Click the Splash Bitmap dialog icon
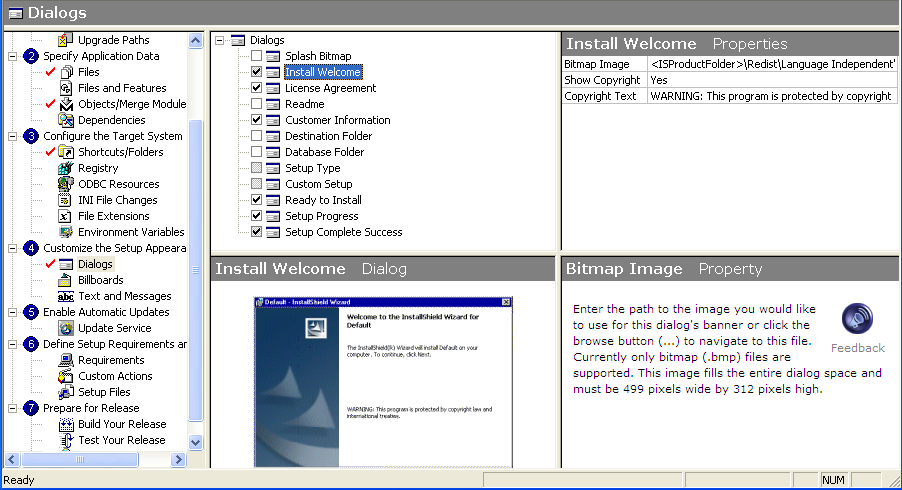The width and height of the screenshot is (902, 490). point(273,56)
